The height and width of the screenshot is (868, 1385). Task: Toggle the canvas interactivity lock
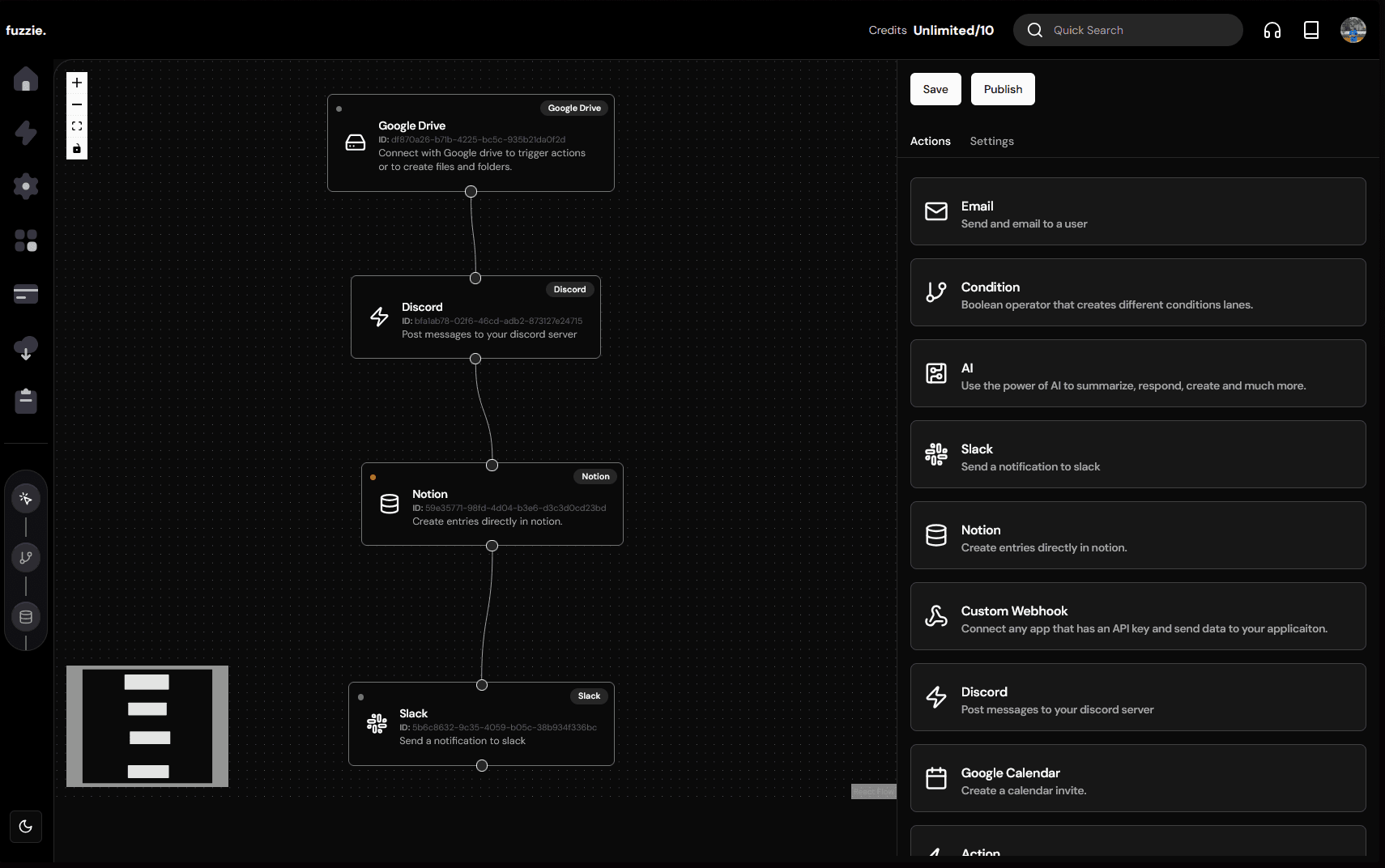coord(77,148)
